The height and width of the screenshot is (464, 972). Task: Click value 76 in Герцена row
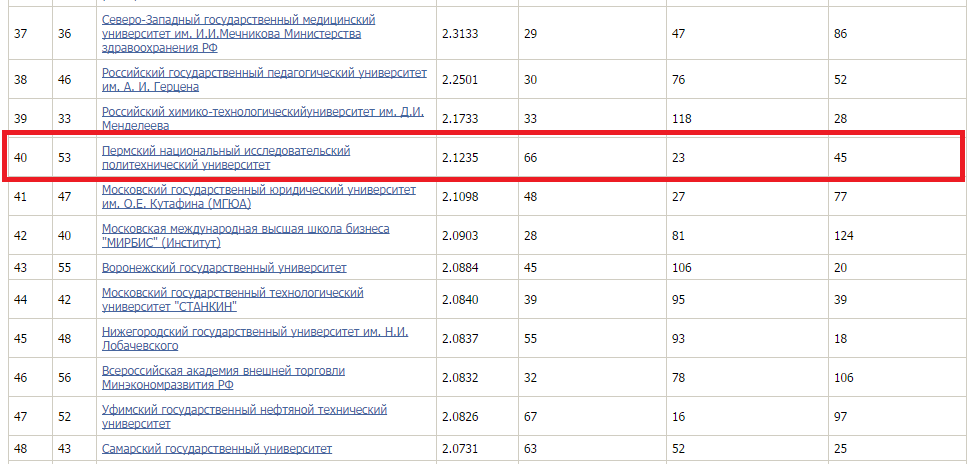pyautogui.click(x=678, y=80)
